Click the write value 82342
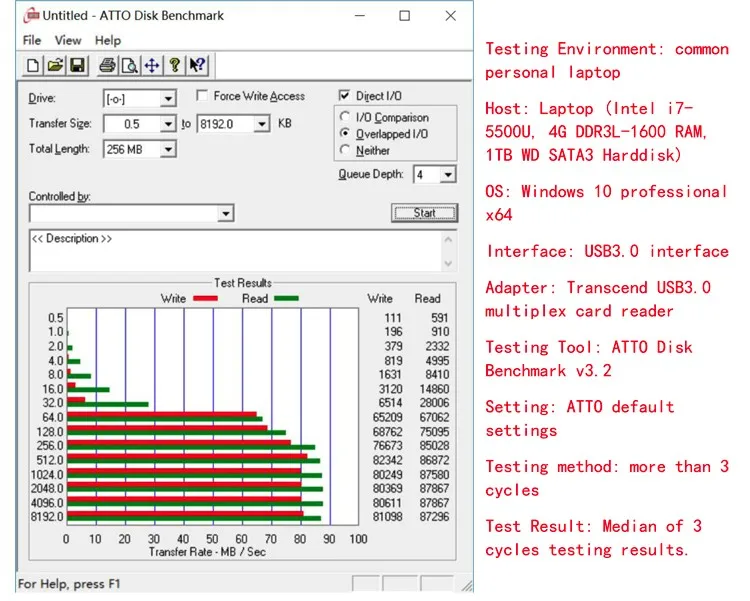 pos(387,460)
